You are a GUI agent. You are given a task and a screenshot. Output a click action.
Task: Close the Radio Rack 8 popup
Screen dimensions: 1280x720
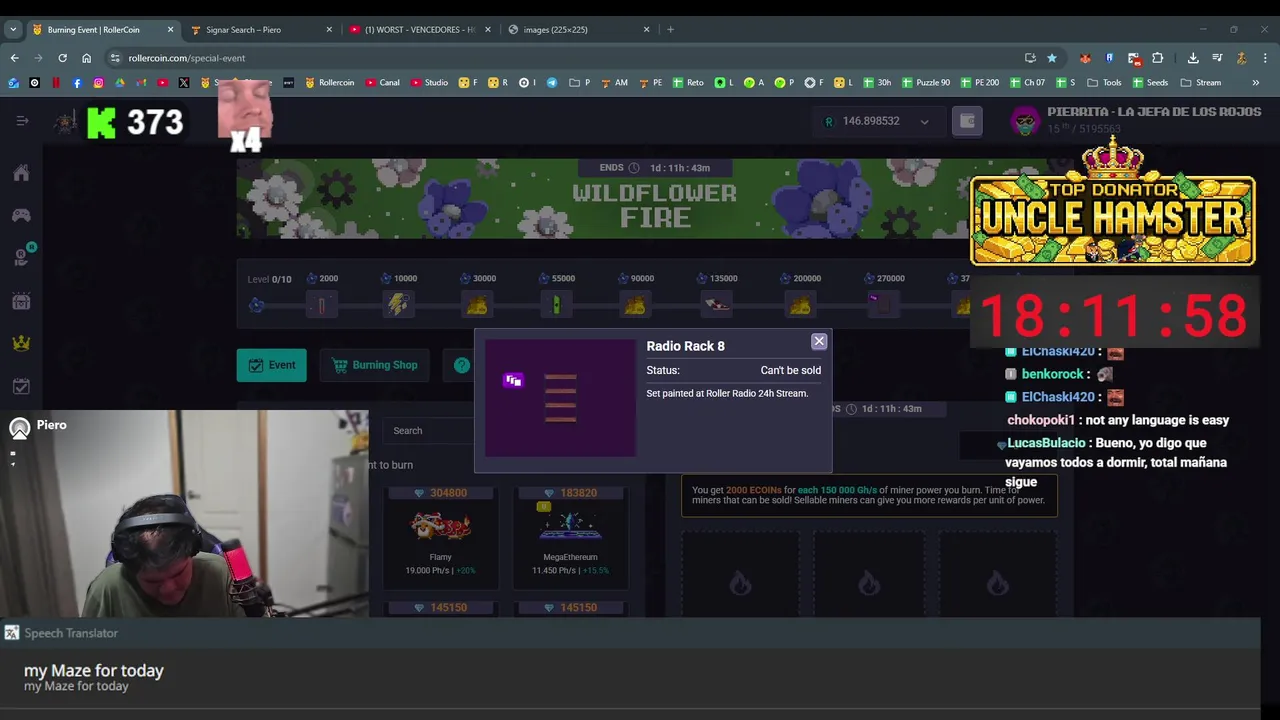(x=819, y=342)
